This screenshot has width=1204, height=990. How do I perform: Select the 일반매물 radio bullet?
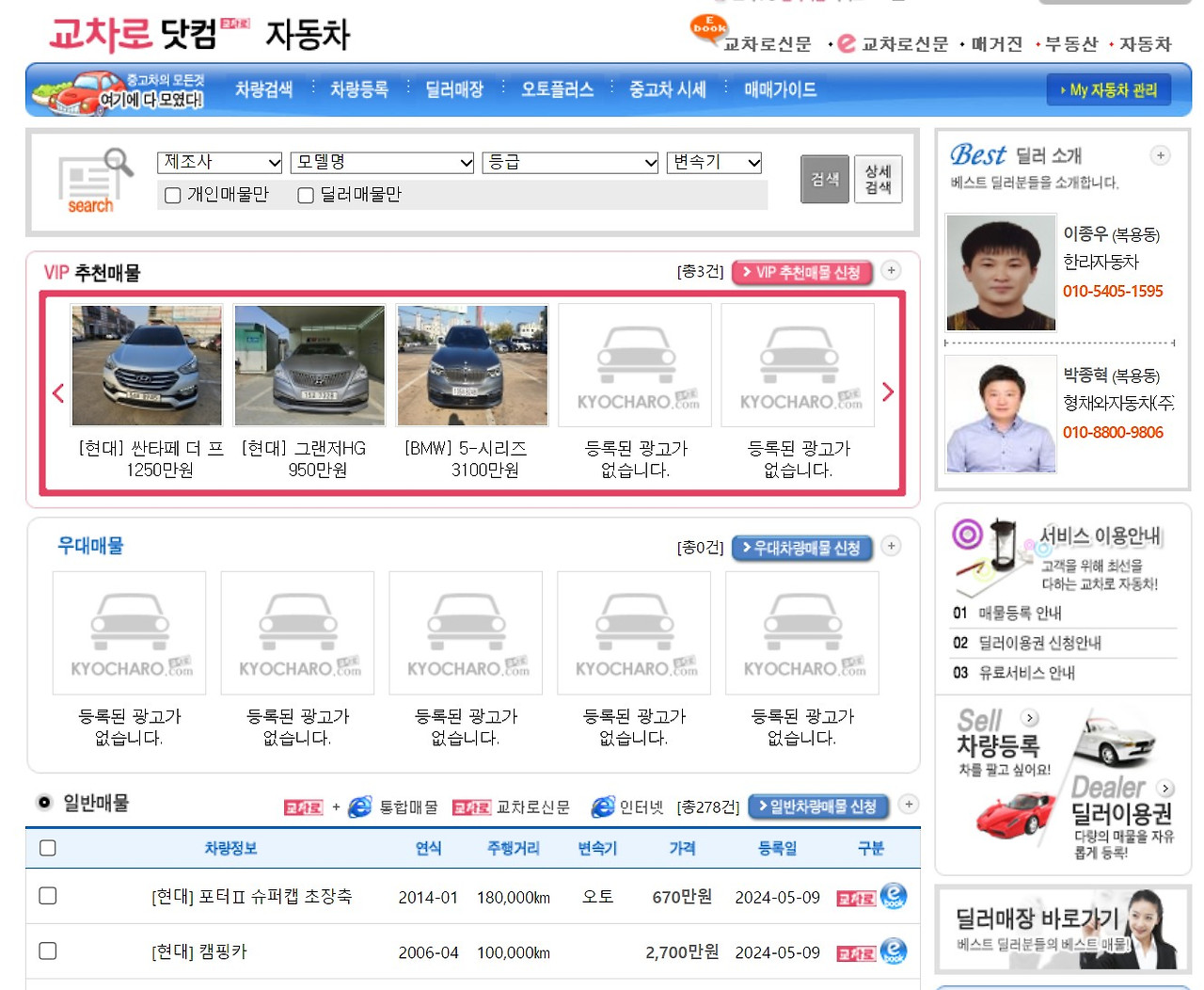[44, 803]
